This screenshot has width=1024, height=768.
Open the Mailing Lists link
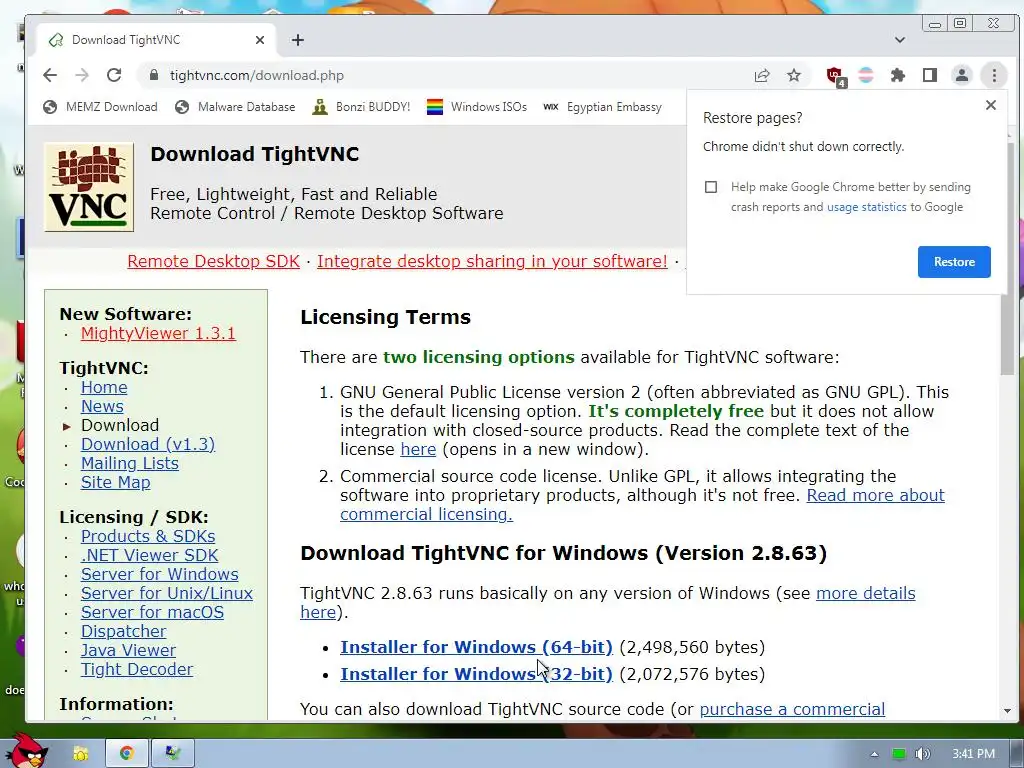[x=130, y=463]
